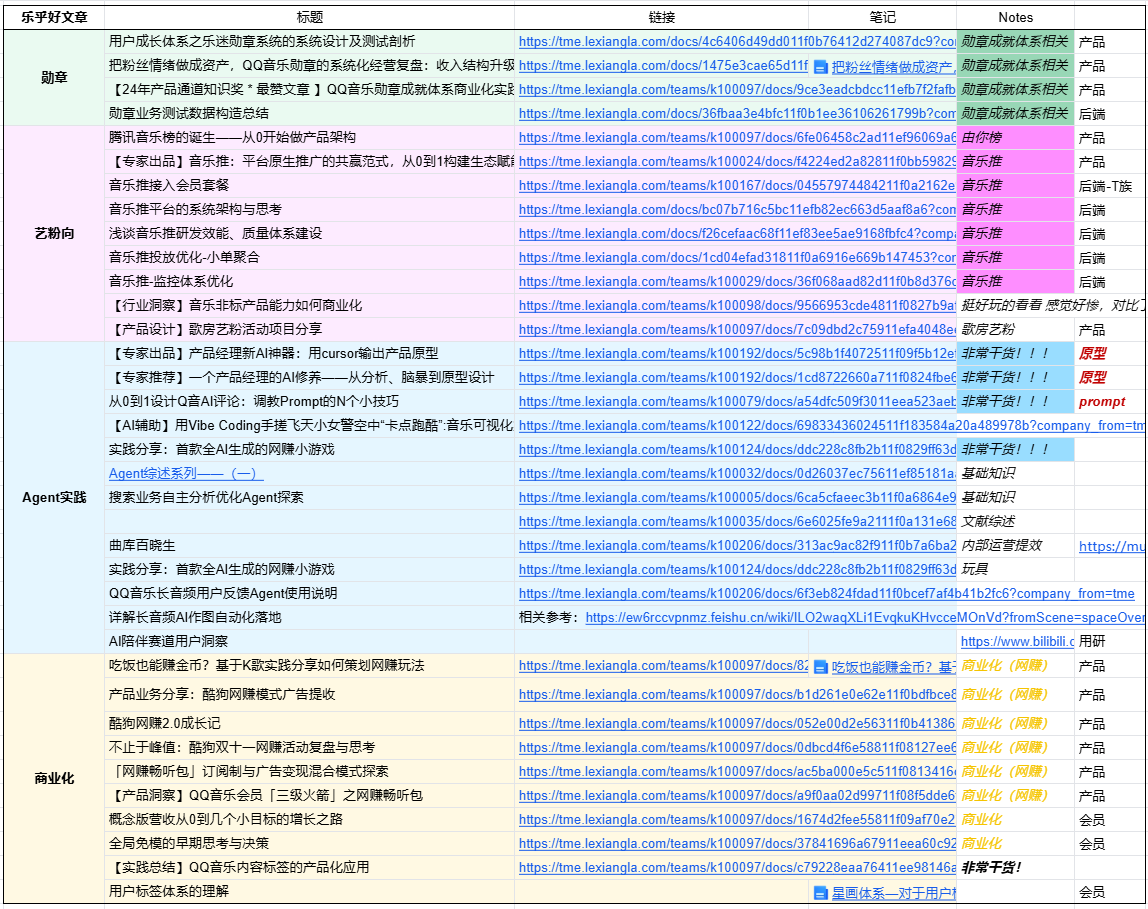Select the 乐乎好文章 header cell

click(54, 17)
